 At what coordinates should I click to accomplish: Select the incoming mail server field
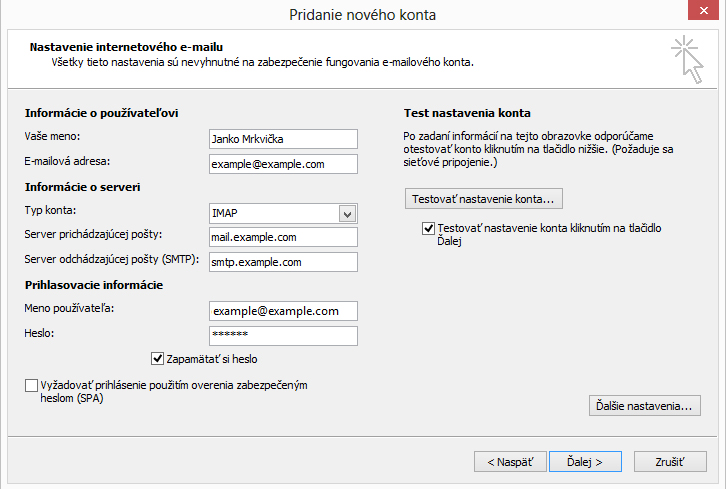coord(283,237)
